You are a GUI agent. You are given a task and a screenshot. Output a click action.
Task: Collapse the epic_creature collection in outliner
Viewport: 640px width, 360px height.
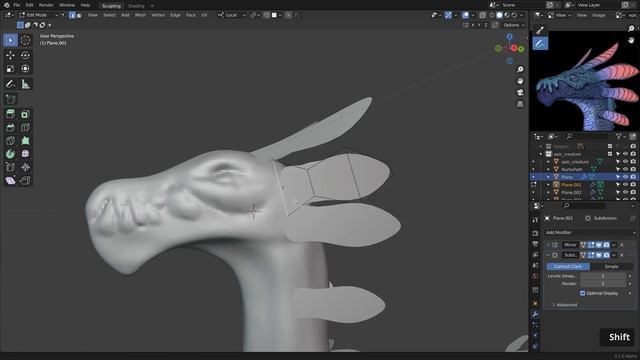(x=541, y=154)
